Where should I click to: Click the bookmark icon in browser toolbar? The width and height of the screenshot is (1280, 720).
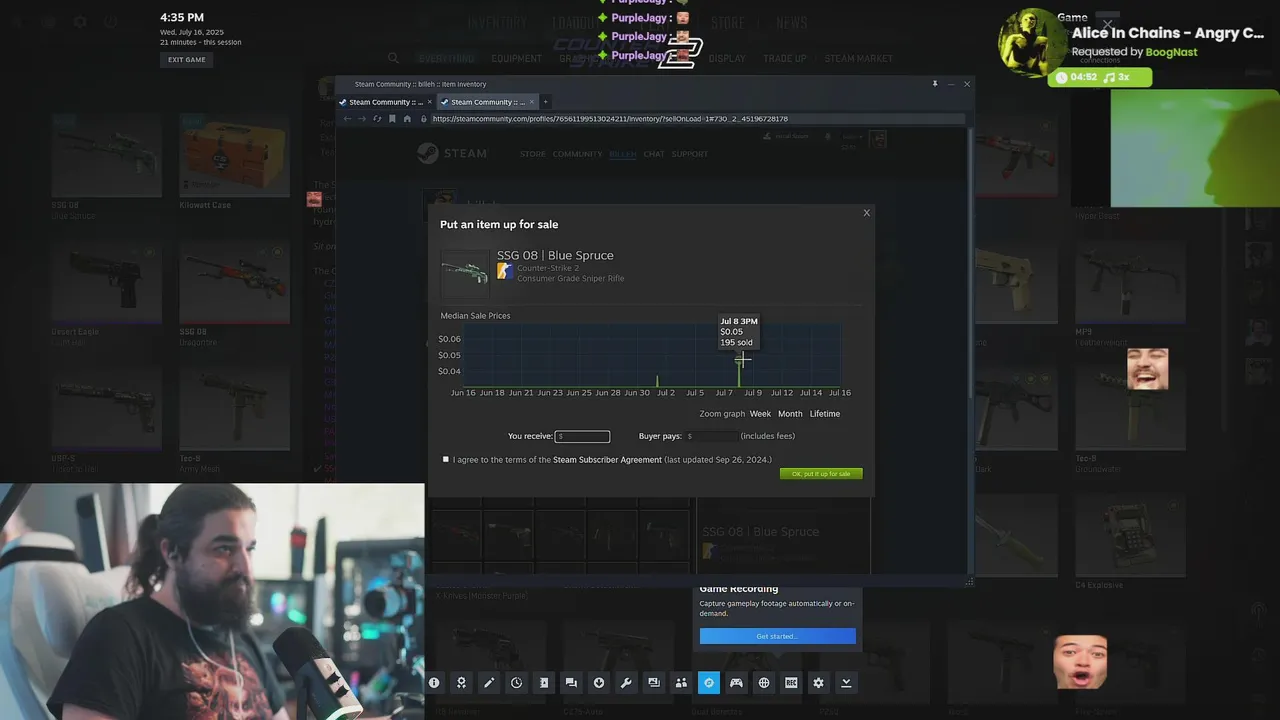[x=392, y=119]
